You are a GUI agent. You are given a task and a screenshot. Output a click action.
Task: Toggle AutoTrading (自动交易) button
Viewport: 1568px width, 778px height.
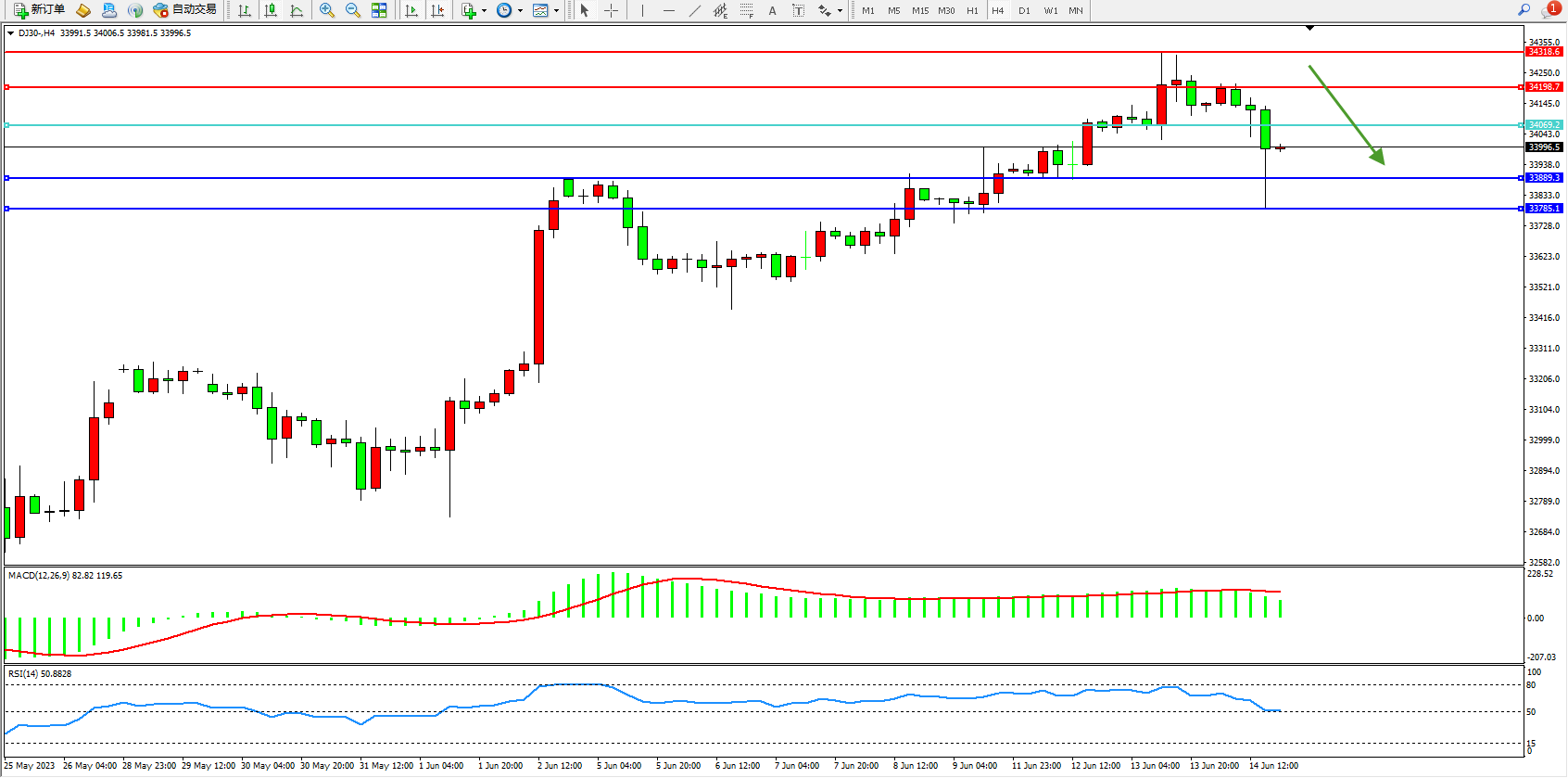185,10
